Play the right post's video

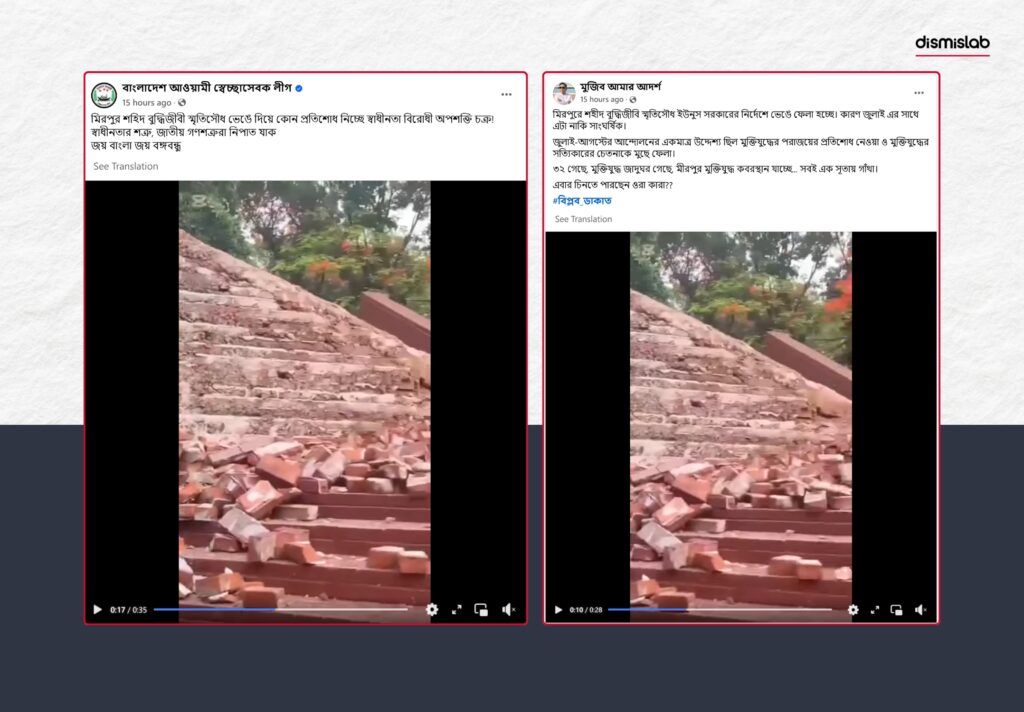click(x=558, y=609)
